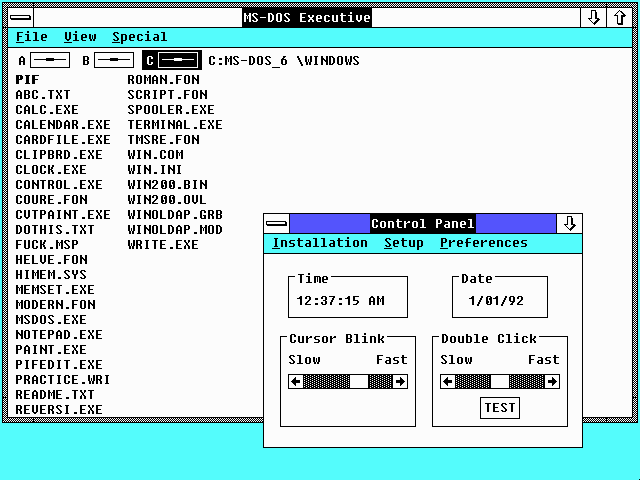
Task: Select TMSRE.FON in the file list
Action: pyautogui.click(x=163, y=140)
